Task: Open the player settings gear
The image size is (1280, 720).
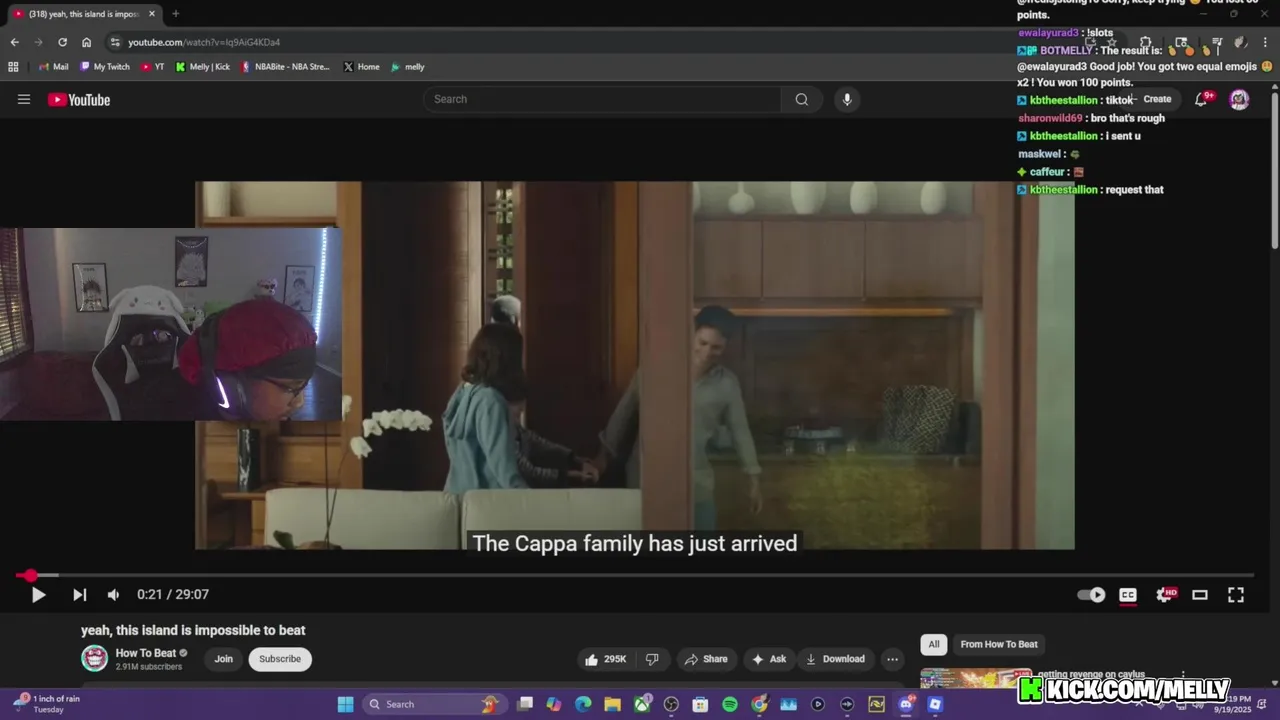Action: point(1165,595)
